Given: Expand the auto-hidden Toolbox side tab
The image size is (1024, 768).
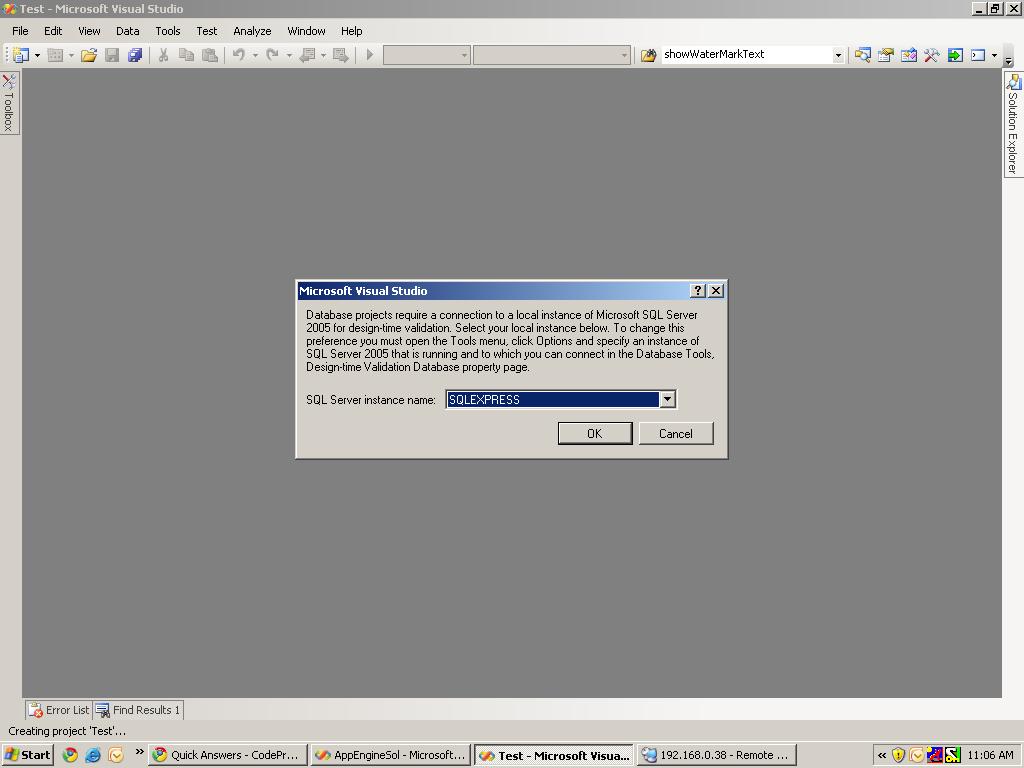Looking at the screenshot, I should pyautogui.click(x=9, y=103).
